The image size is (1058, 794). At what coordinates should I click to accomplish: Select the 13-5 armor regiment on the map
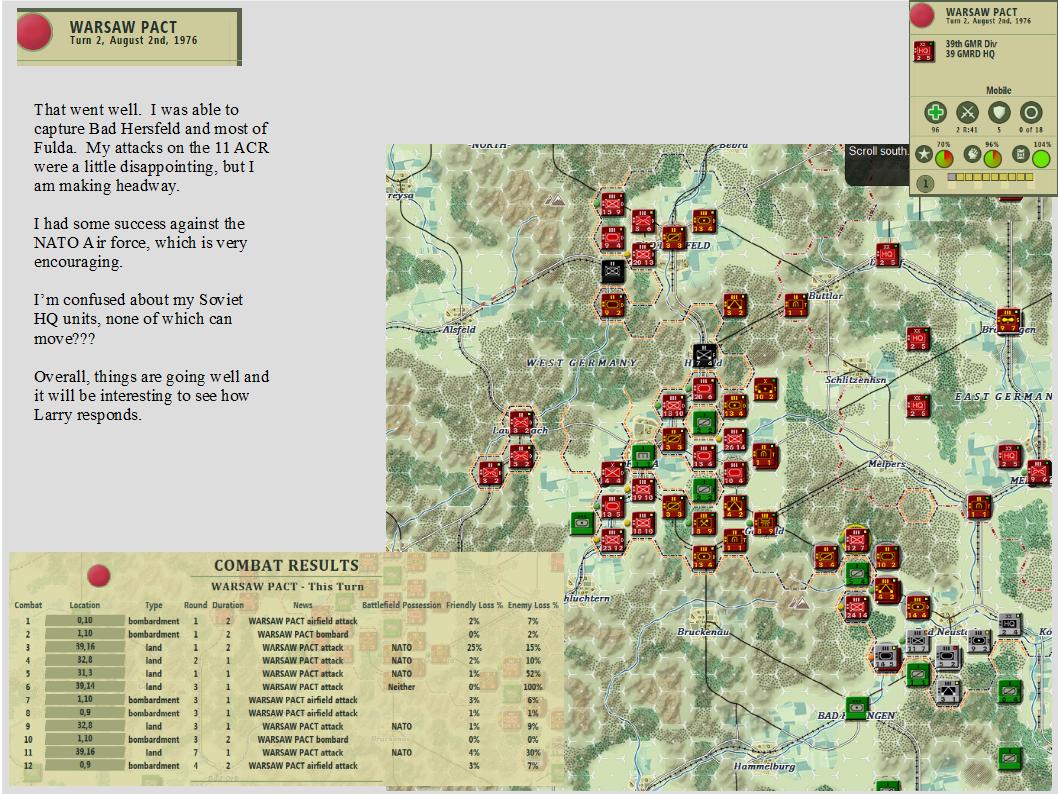[612, 507]
